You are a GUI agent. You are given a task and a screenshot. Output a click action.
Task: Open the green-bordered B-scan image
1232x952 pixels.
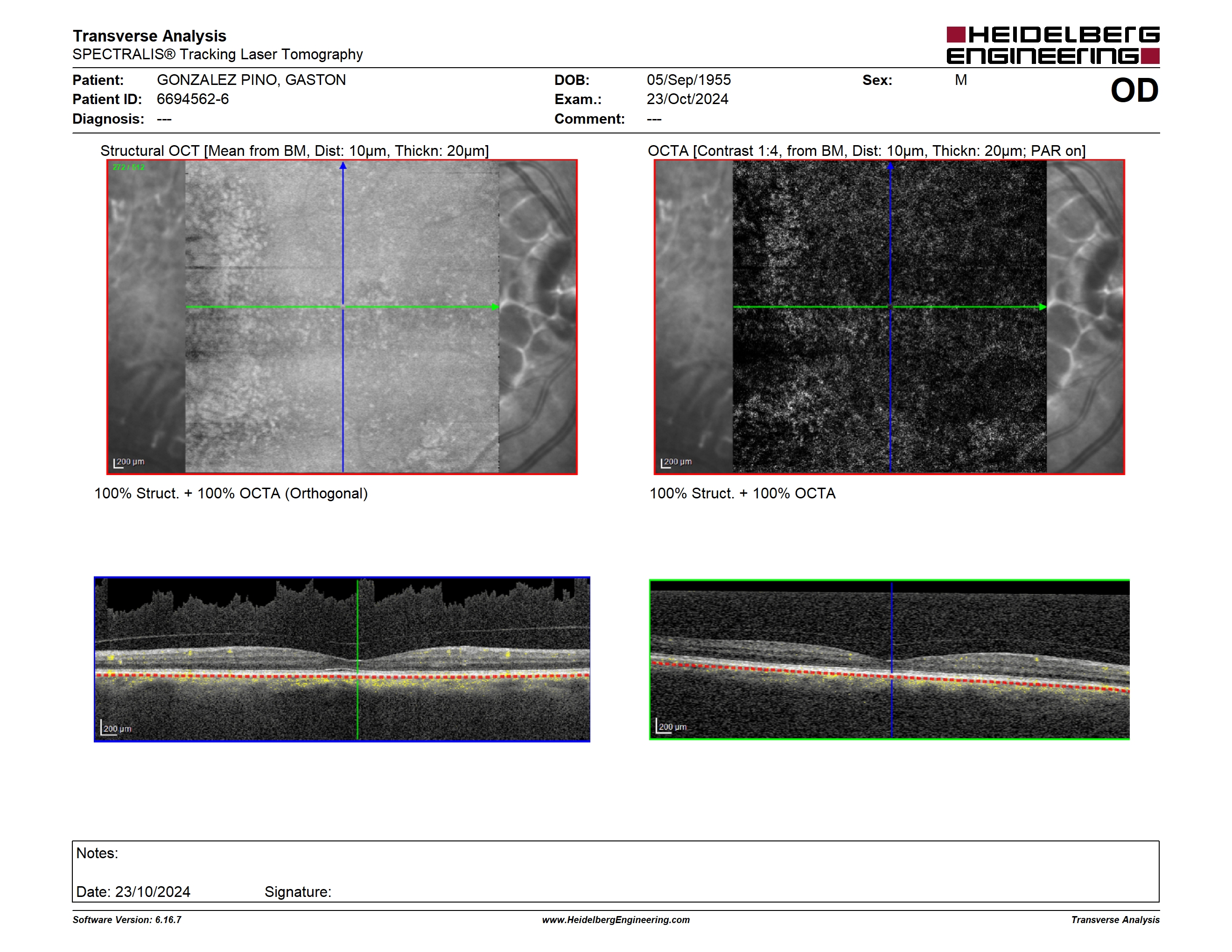889,659
